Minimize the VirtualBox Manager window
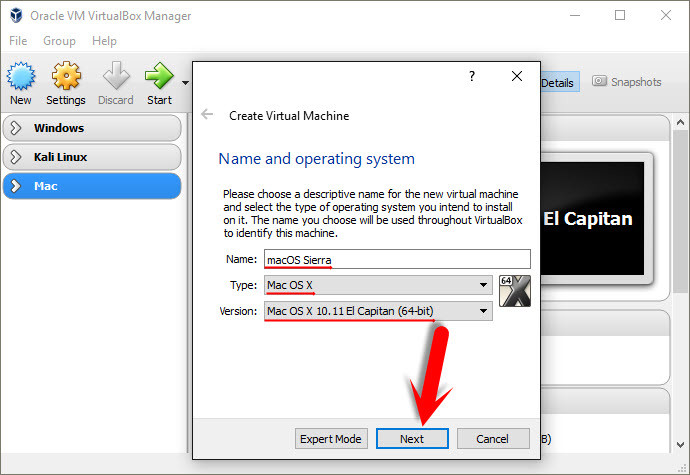The height and width of the screenshot is (475, 690). (575, 15)
